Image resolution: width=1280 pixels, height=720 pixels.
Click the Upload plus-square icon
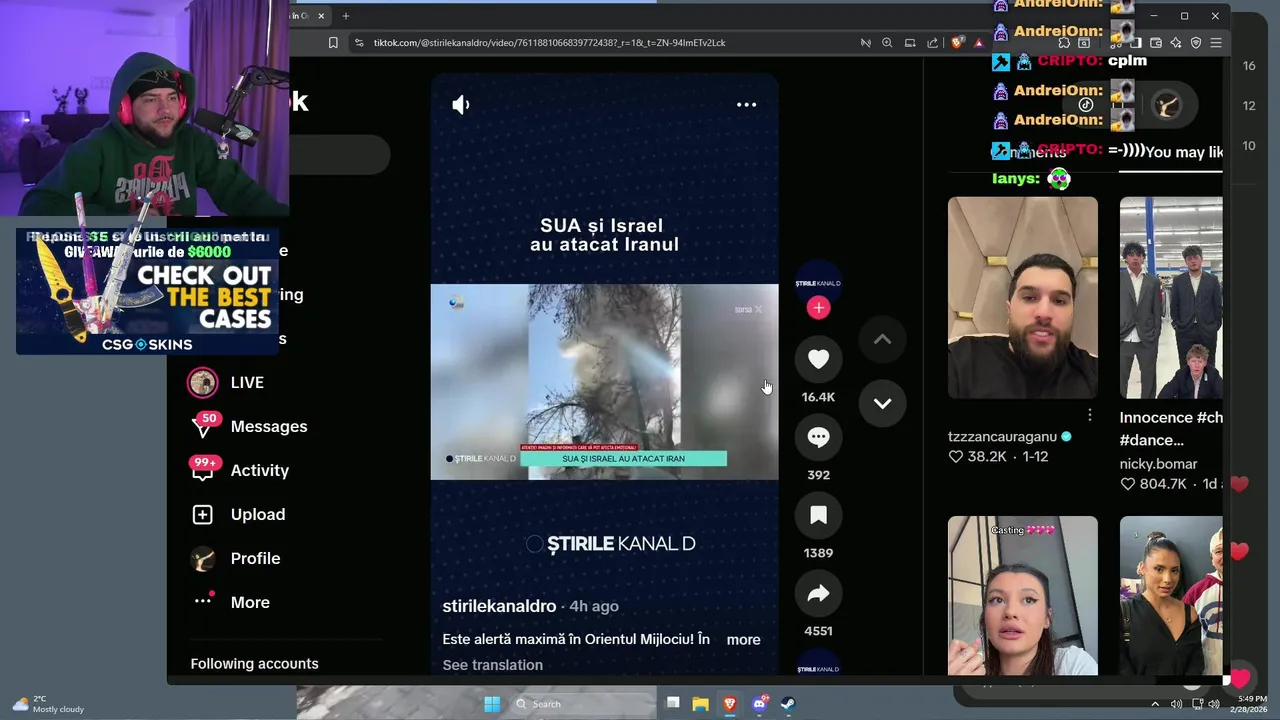(x=203, y=514)
